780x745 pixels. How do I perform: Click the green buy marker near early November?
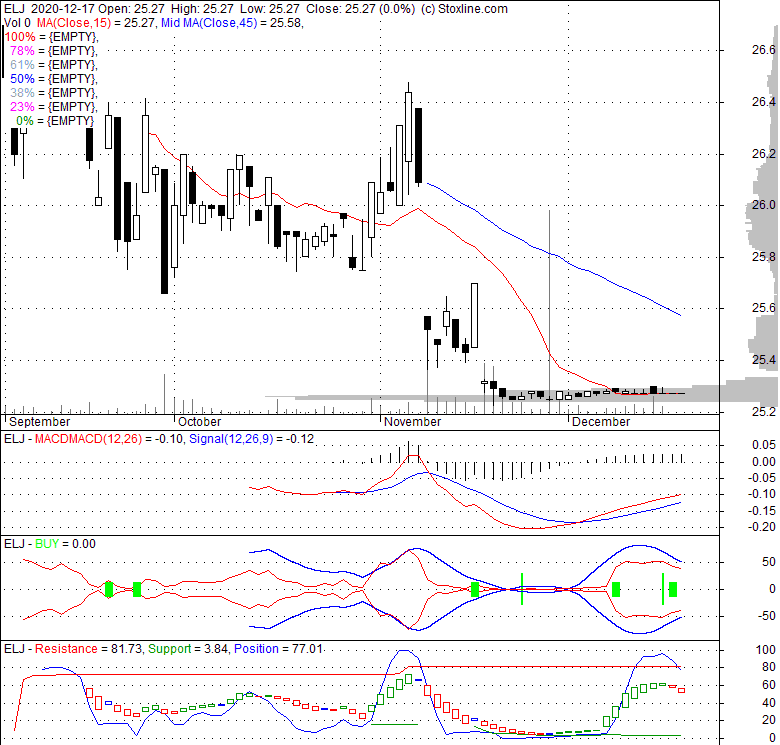pos(475,589)
